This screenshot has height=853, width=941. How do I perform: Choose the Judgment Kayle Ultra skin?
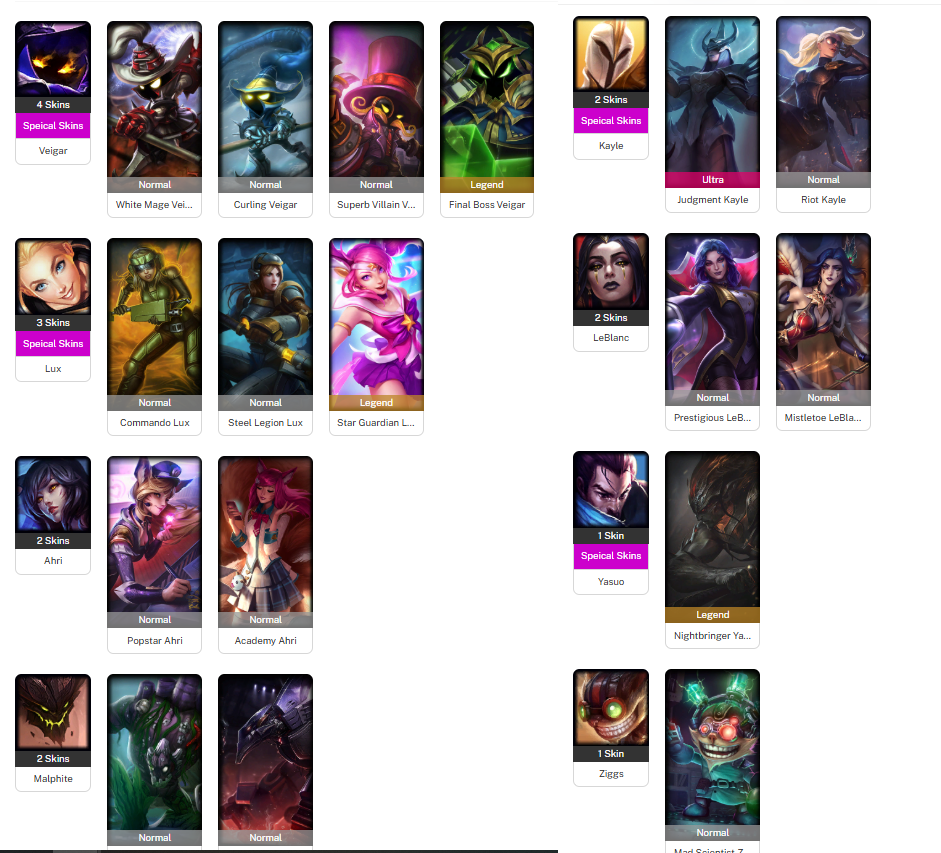712,114
